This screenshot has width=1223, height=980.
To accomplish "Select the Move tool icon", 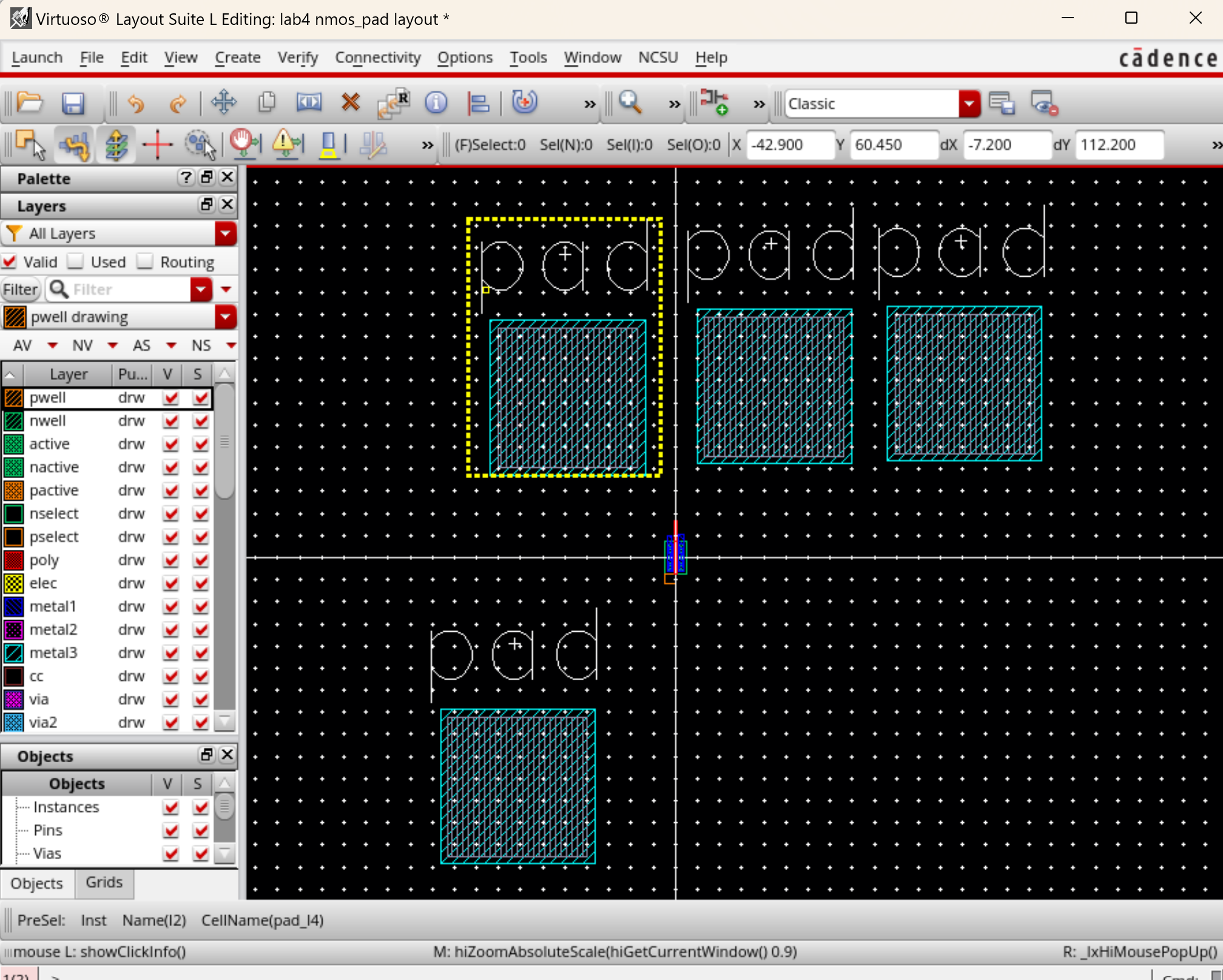I will (223, 103).
